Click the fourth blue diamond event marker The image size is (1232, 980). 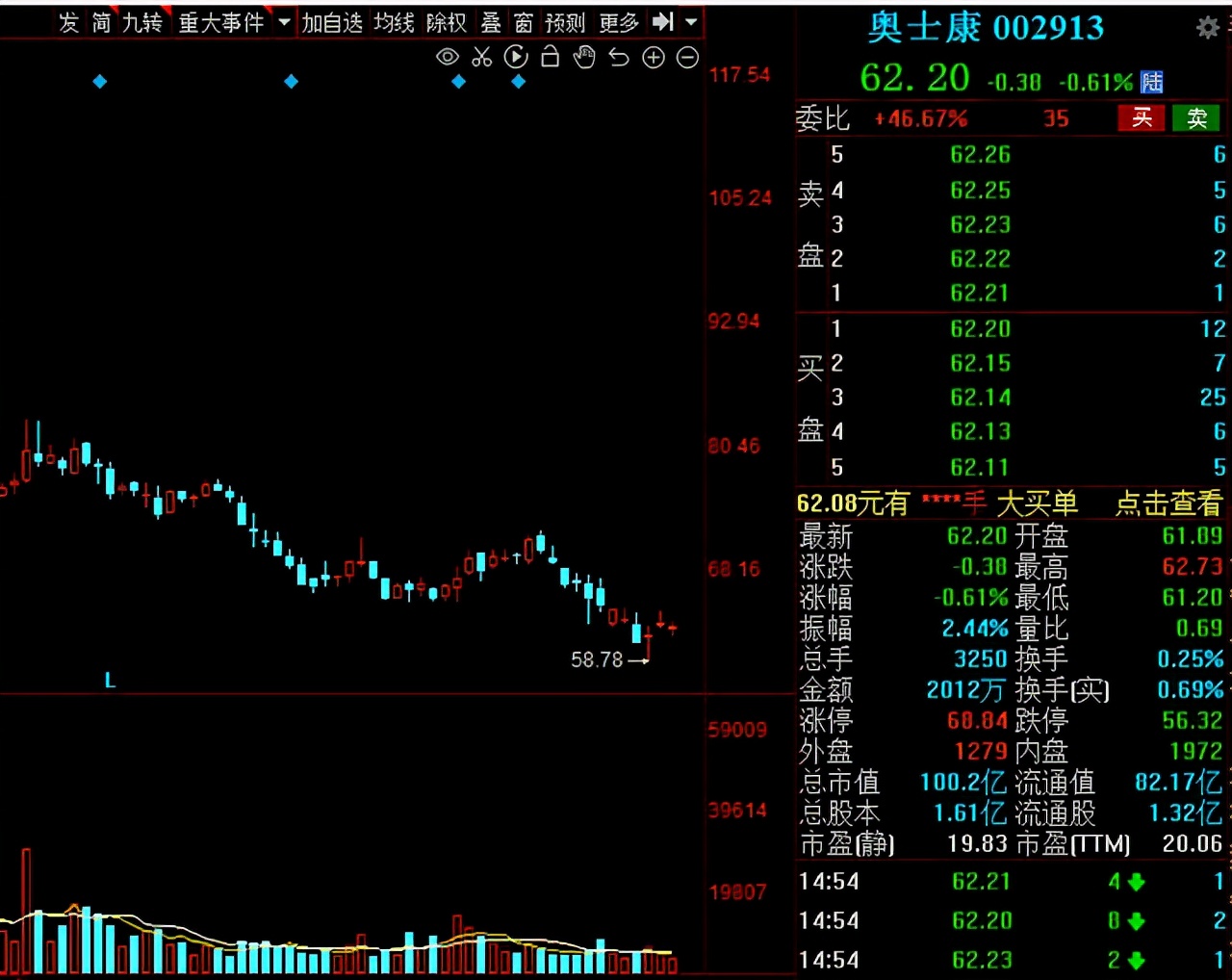519,82
